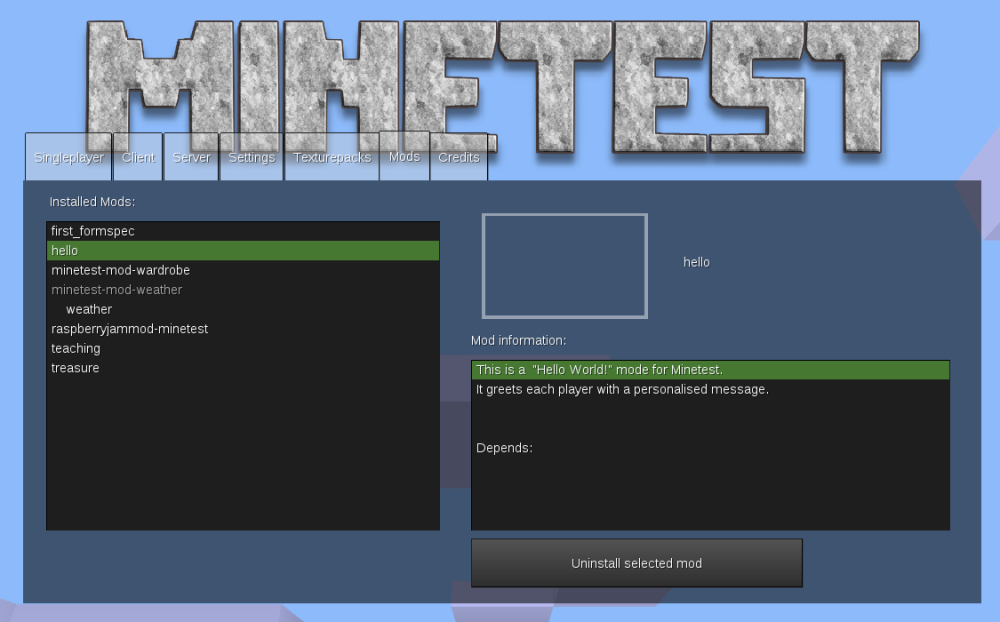
Task: Switch to the Singleplayer tab
Action: click(69, 157)
